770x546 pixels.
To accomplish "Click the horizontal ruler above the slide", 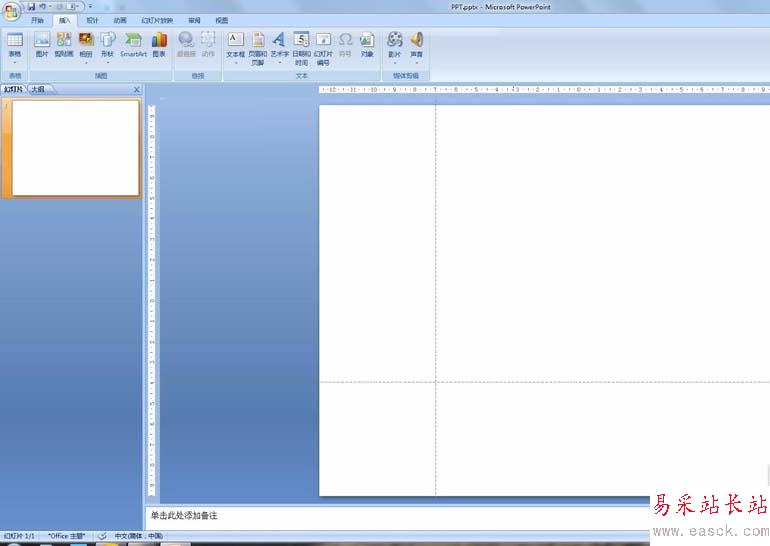I will [x=544, y=90].
